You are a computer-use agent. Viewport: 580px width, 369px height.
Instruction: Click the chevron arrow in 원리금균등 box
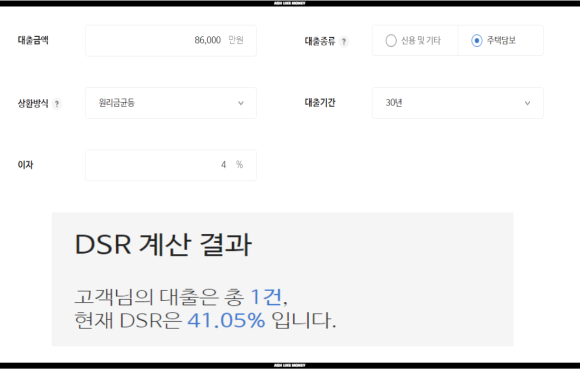pos(241,103)
